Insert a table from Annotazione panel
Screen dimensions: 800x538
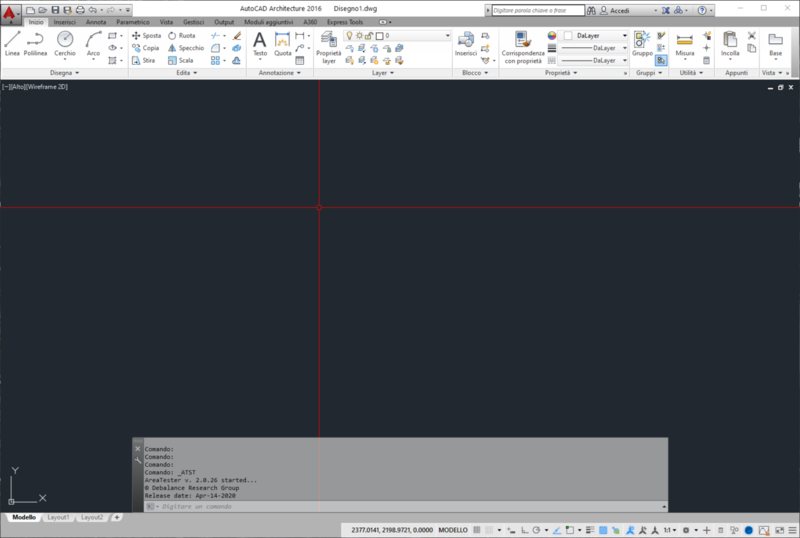(x=300, y=60)
